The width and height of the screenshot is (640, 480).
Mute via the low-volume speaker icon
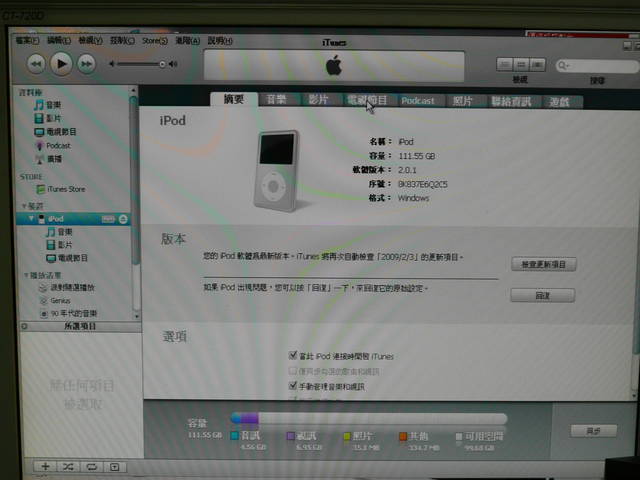(x=111, y=64)
